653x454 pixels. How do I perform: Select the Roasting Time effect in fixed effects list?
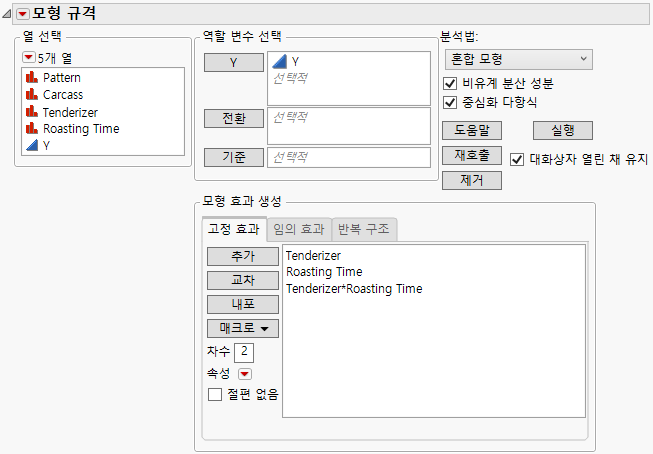tap(324, 272)
